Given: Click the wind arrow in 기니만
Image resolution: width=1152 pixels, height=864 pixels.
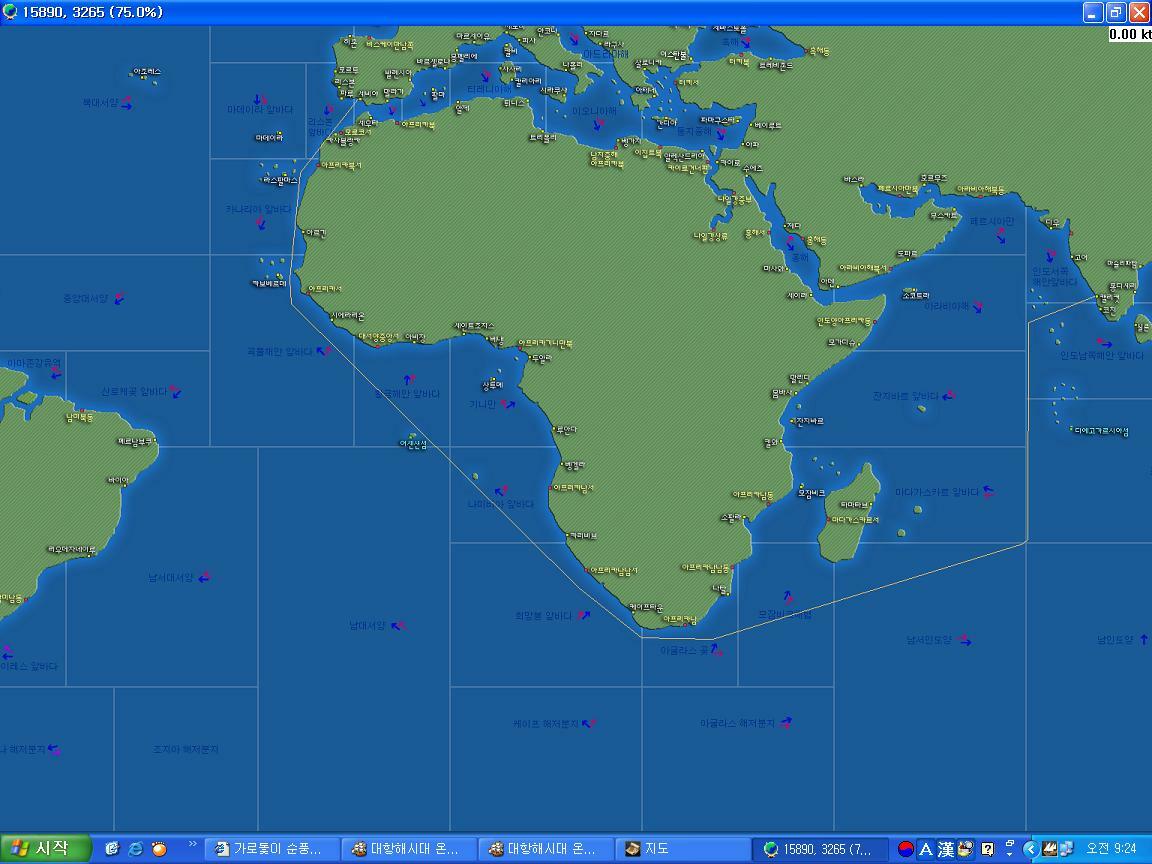Looking at the screenshot, I should tap(509, 405).
